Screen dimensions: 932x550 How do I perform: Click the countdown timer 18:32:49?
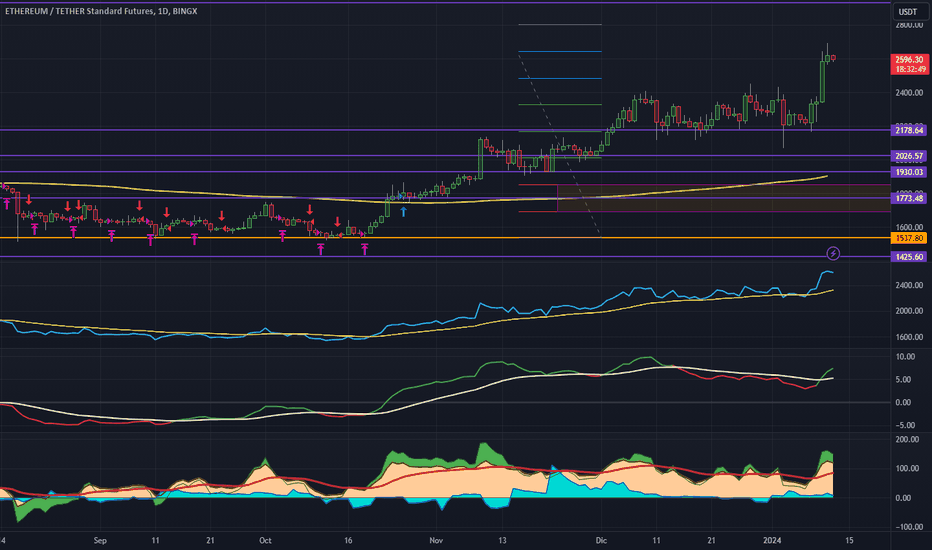coord(909,69)
